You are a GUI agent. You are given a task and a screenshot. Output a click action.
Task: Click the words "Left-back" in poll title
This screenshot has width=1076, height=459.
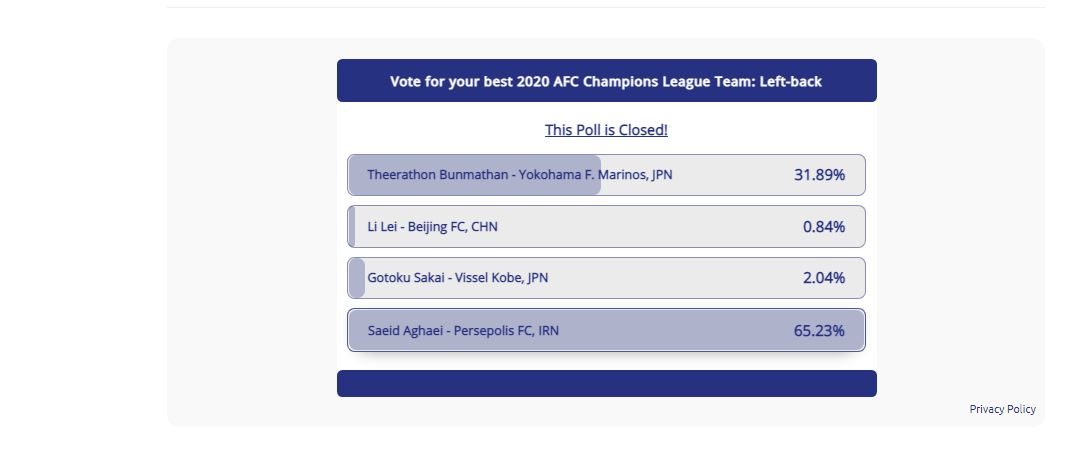coord(790,81)
